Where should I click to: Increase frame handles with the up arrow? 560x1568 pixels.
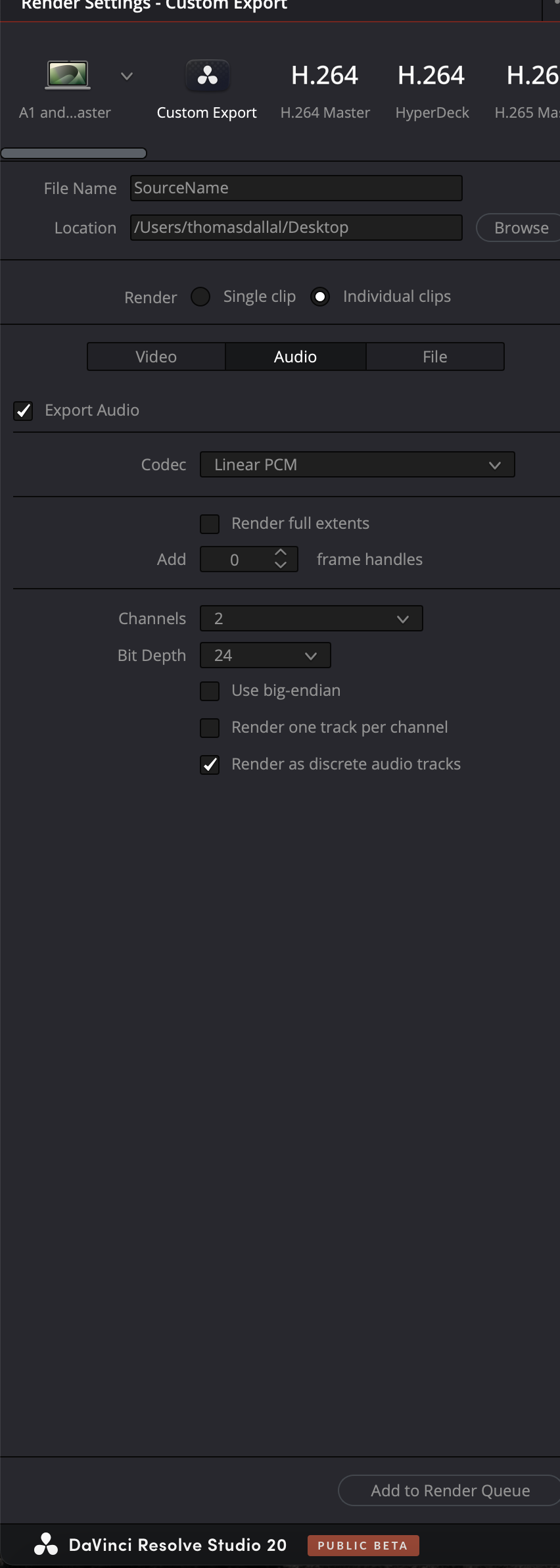(x=281, y=552)
